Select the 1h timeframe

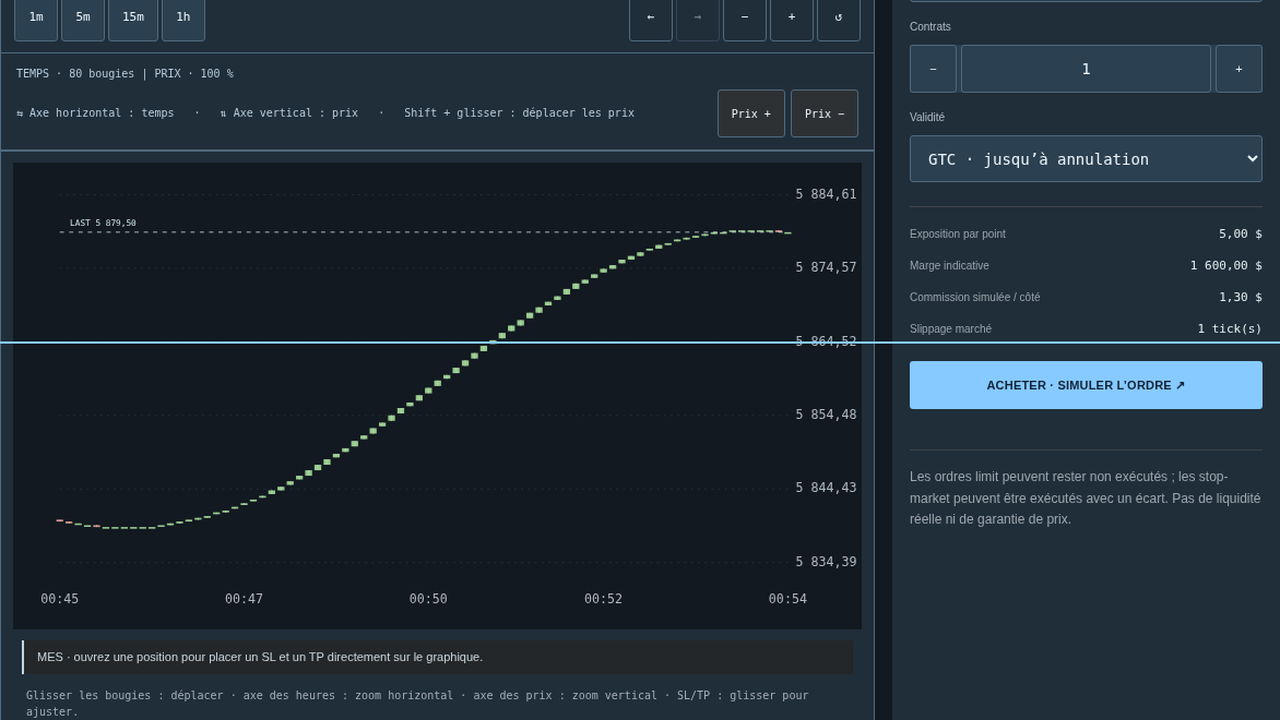pyautogui.click(x=183, y=17)
